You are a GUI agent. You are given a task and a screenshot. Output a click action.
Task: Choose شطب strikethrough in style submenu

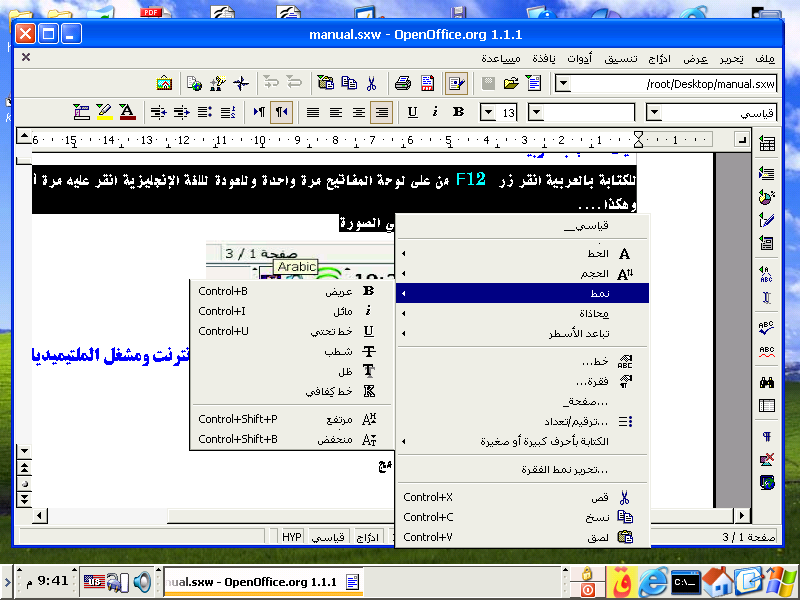pos(291,352)
